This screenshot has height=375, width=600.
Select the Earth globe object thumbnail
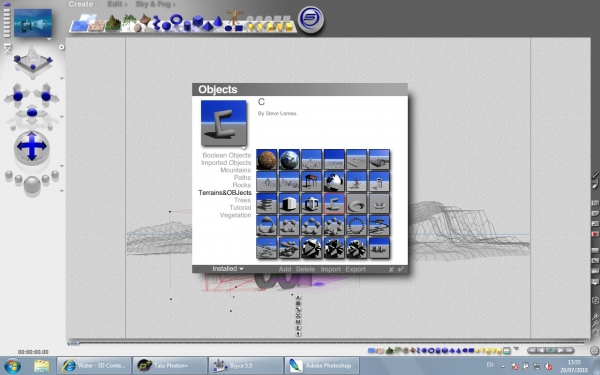click(289, 159)
